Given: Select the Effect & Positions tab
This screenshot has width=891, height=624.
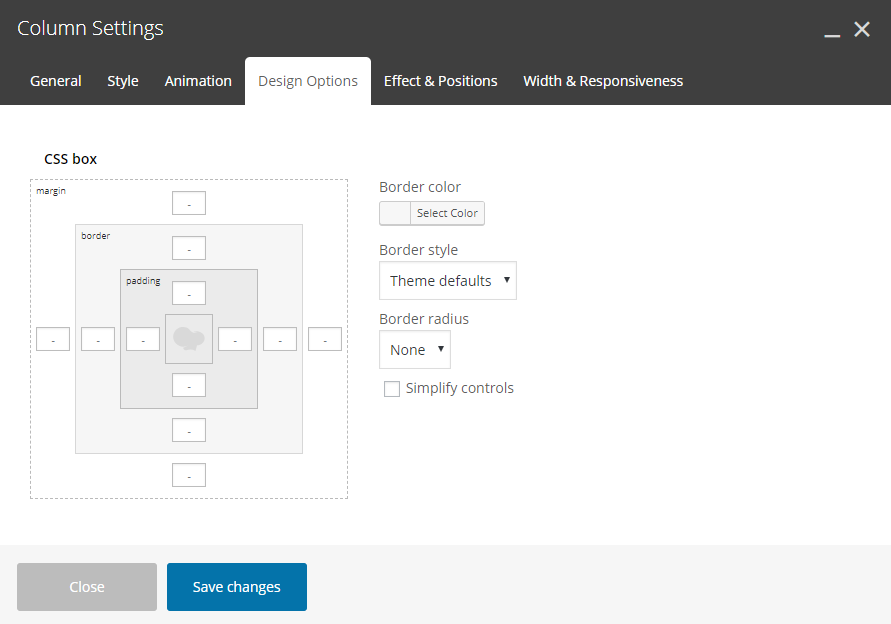Looking at the screenshot, I should point(440,81).
